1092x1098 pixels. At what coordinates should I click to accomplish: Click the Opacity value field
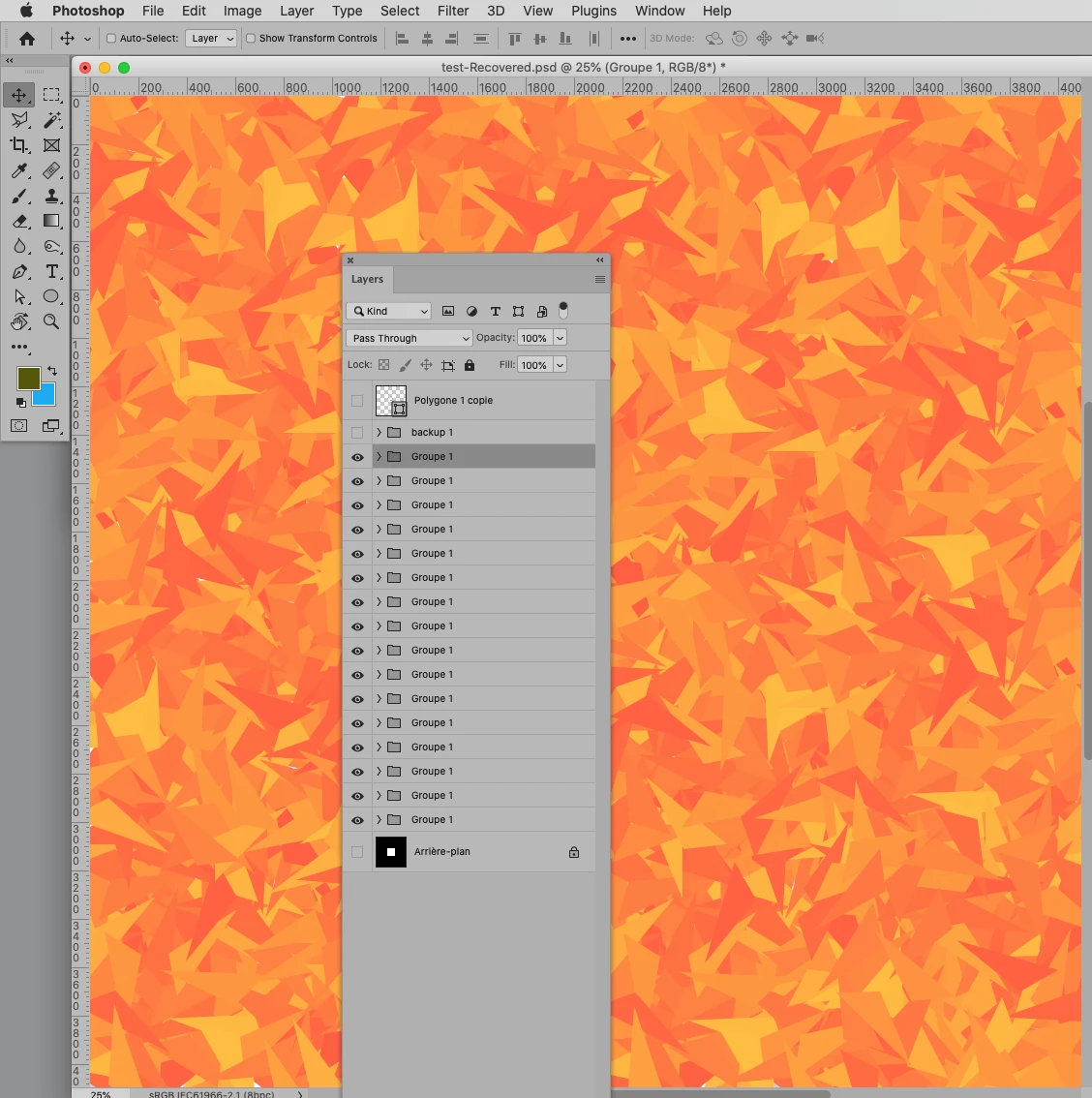pyautogui.click(x=534, y=338)
